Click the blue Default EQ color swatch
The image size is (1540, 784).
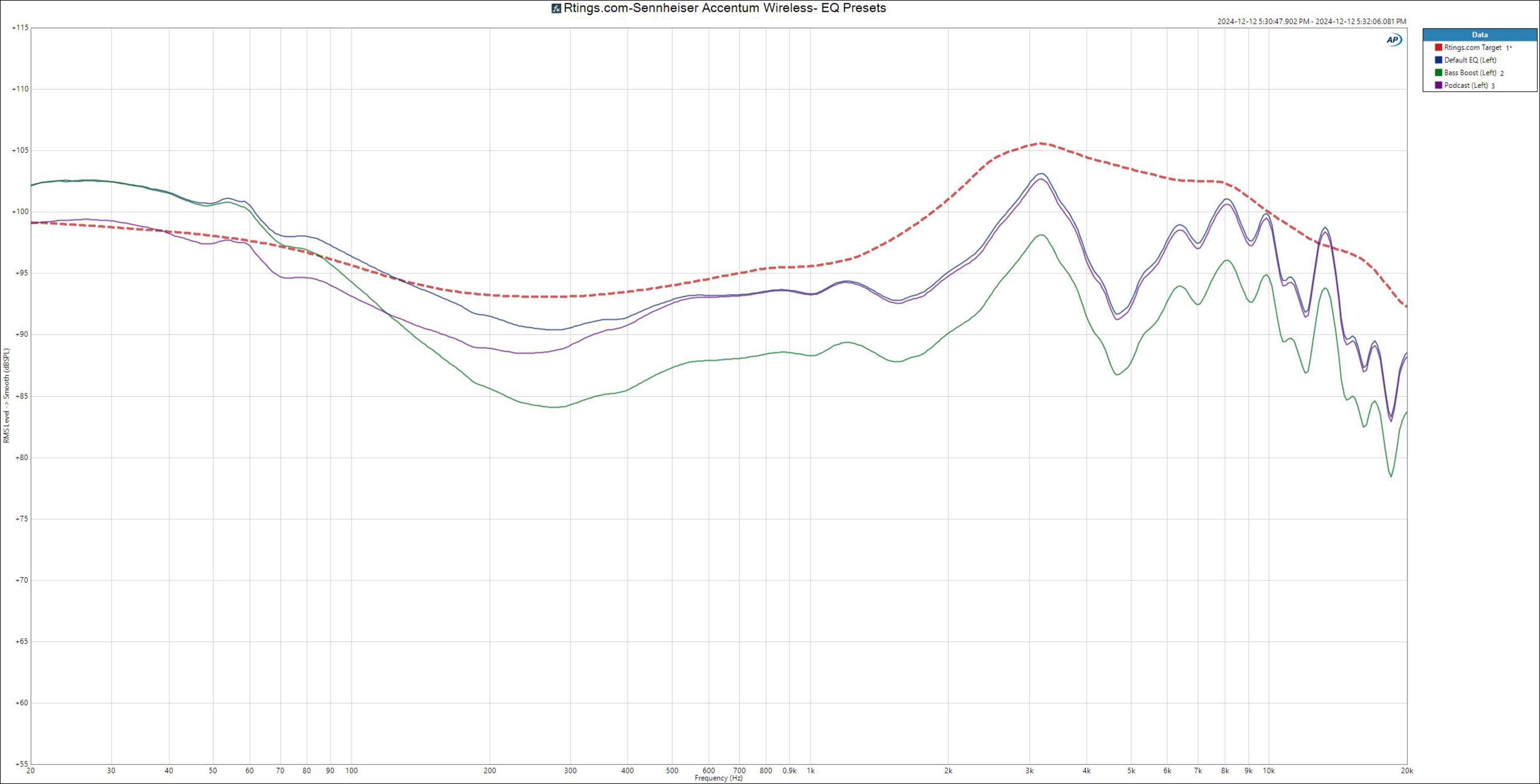1439,60
